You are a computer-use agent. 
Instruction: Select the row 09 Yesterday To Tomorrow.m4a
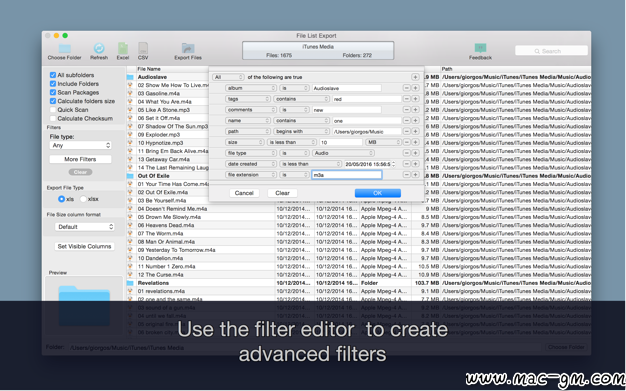[x=359, y=250]
